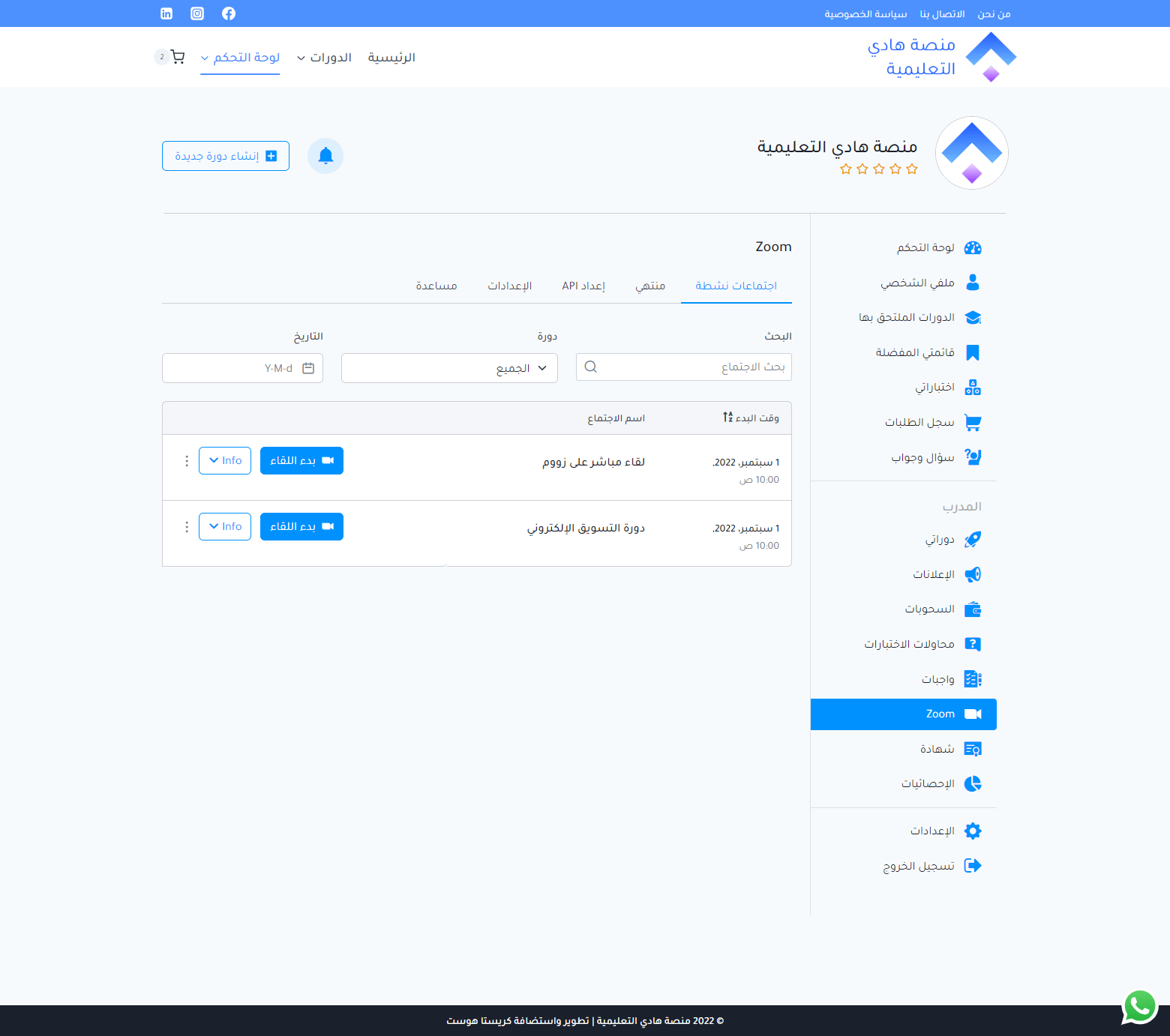Click question icon for سؤال وجواب
This screenshot has width=1170, height=1036.
(973, 457)
